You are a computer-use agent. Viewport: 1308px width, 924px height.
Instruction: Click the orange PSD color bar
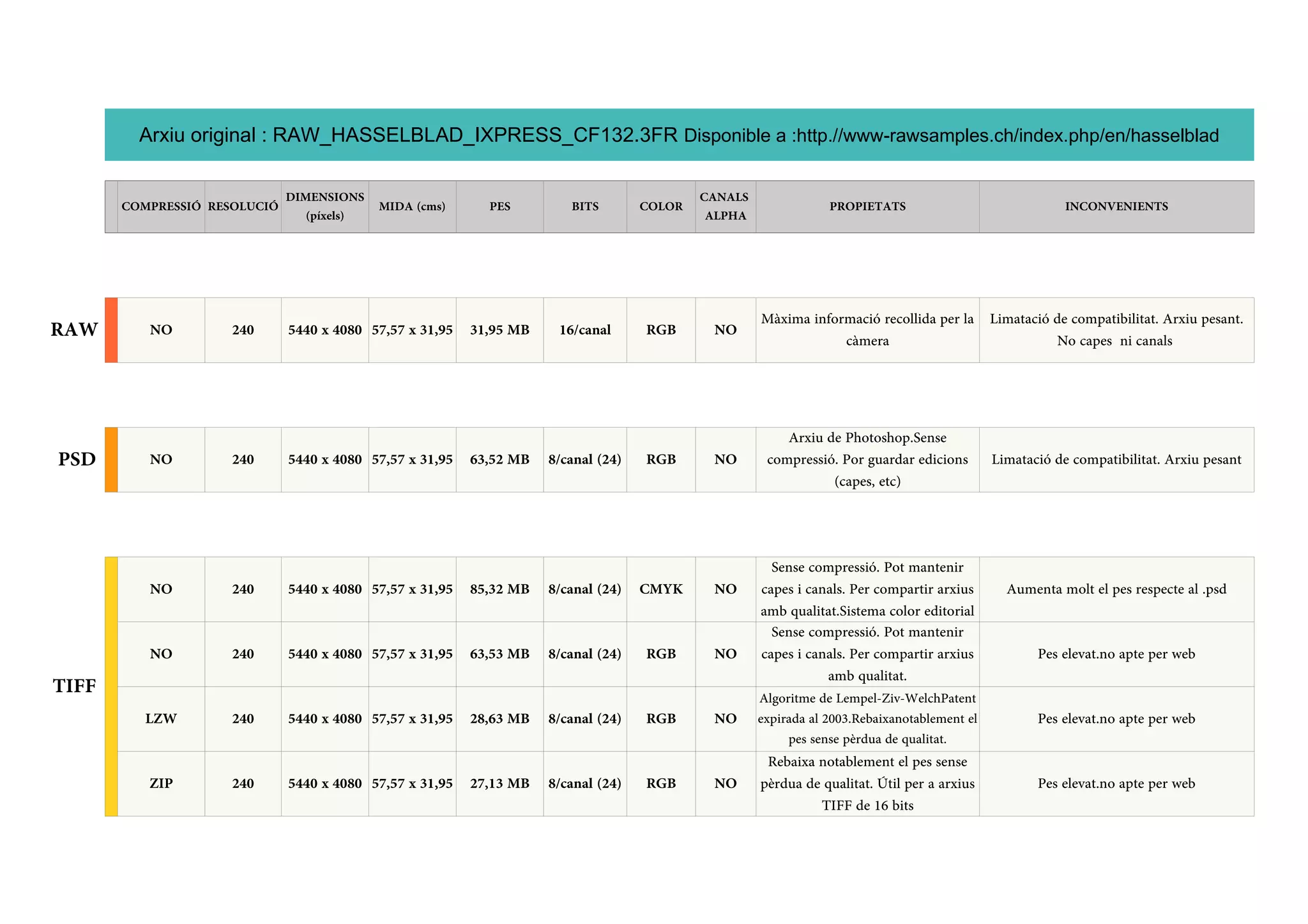tap(111, 460)
